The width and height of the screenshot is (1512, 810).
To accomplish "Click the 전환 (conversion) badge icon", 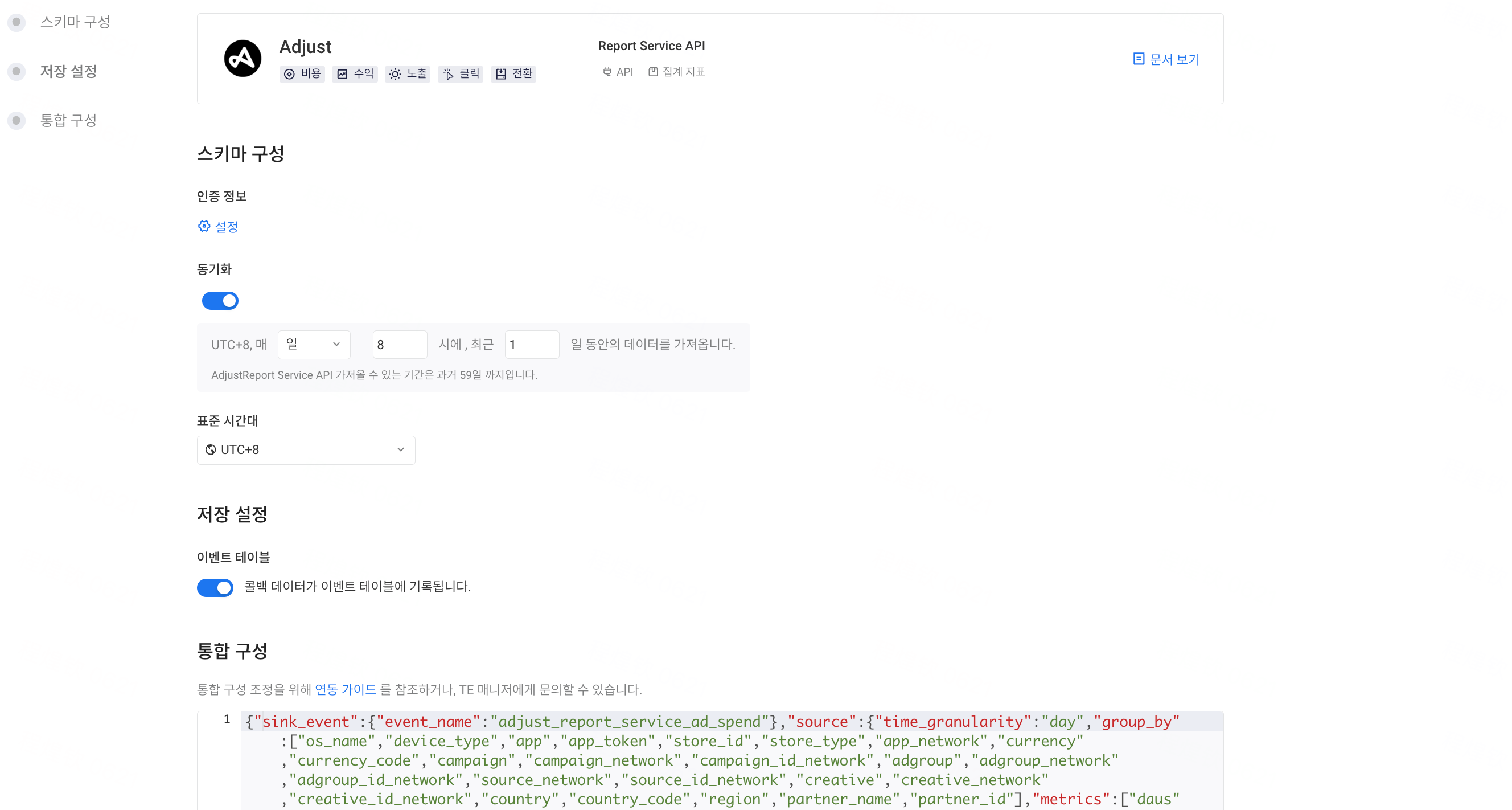I will (x=500, y=74).
